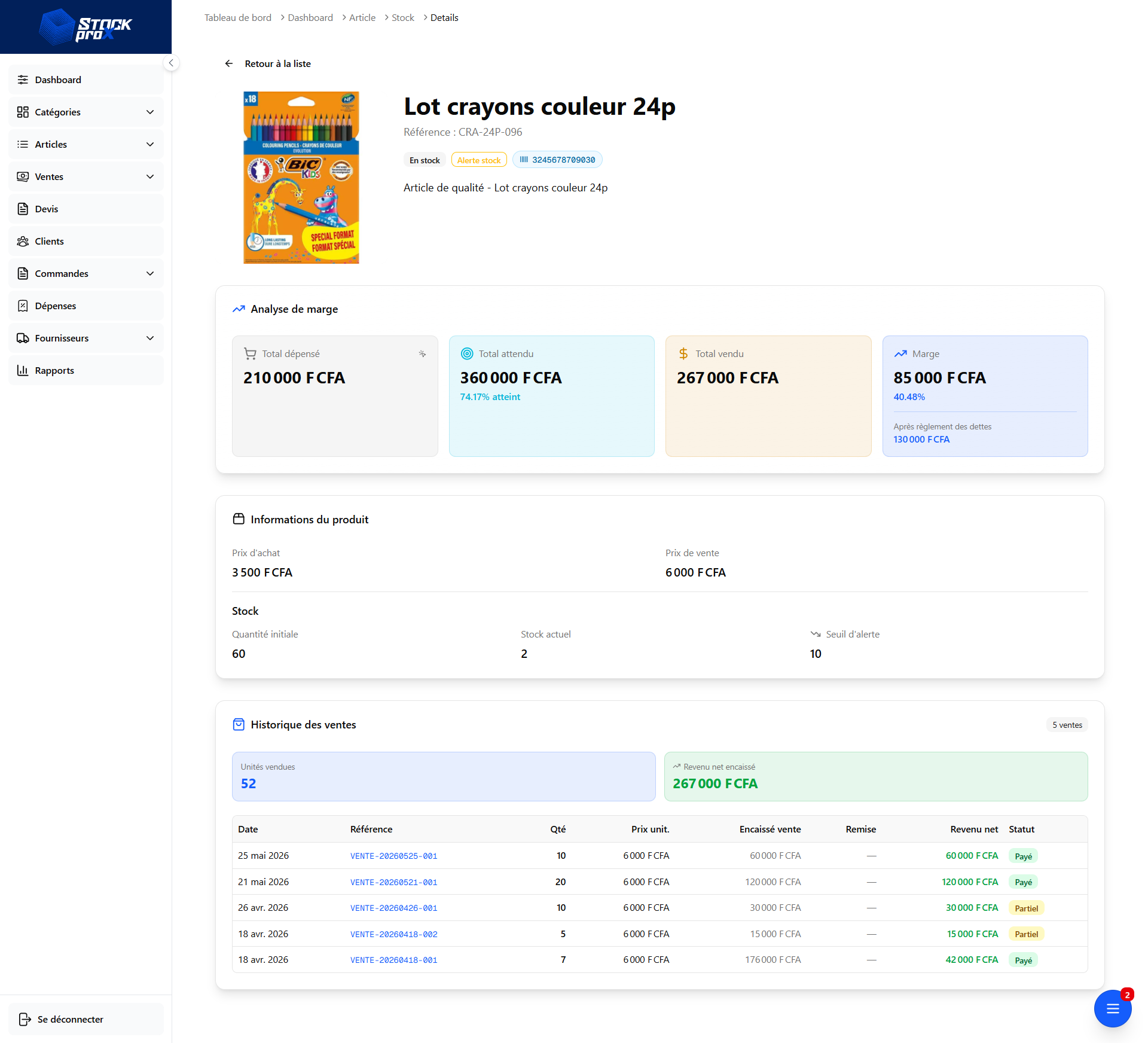Expand the Articles submenu chevron
Viewport: 1148px width, 1043px height.
click(x=150, y=144)
